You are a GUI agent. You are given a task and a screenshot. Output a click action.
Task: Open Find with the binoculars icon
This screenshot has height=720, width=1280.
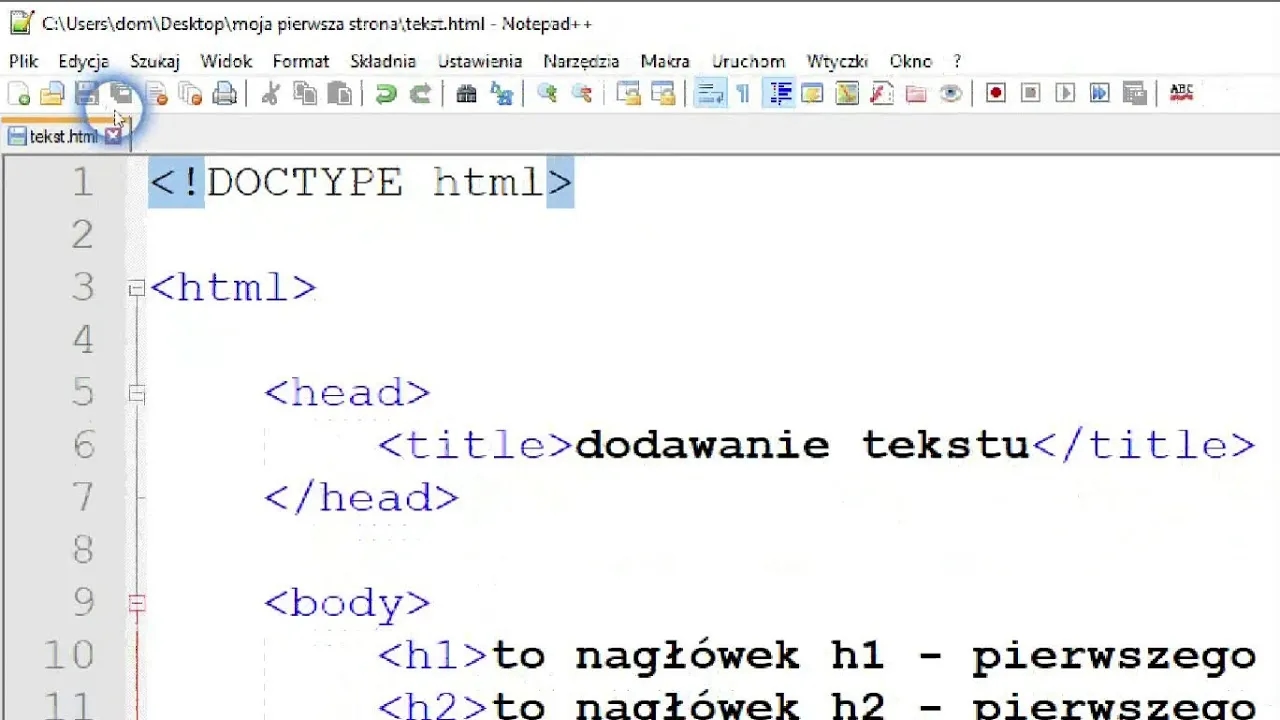tap(466, 93)
